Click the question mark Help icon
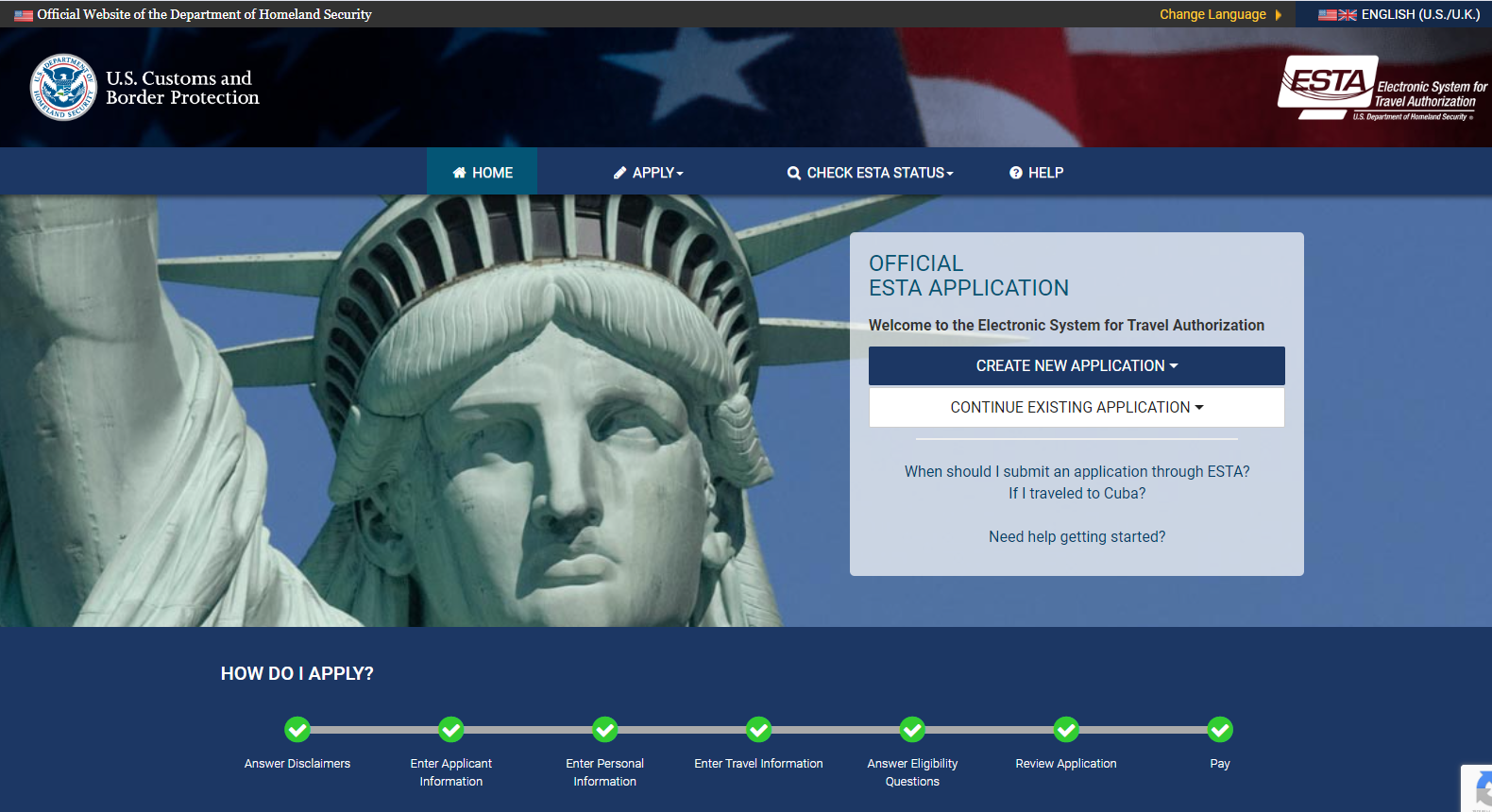1492x812 pixels. tap(1016, 173)
